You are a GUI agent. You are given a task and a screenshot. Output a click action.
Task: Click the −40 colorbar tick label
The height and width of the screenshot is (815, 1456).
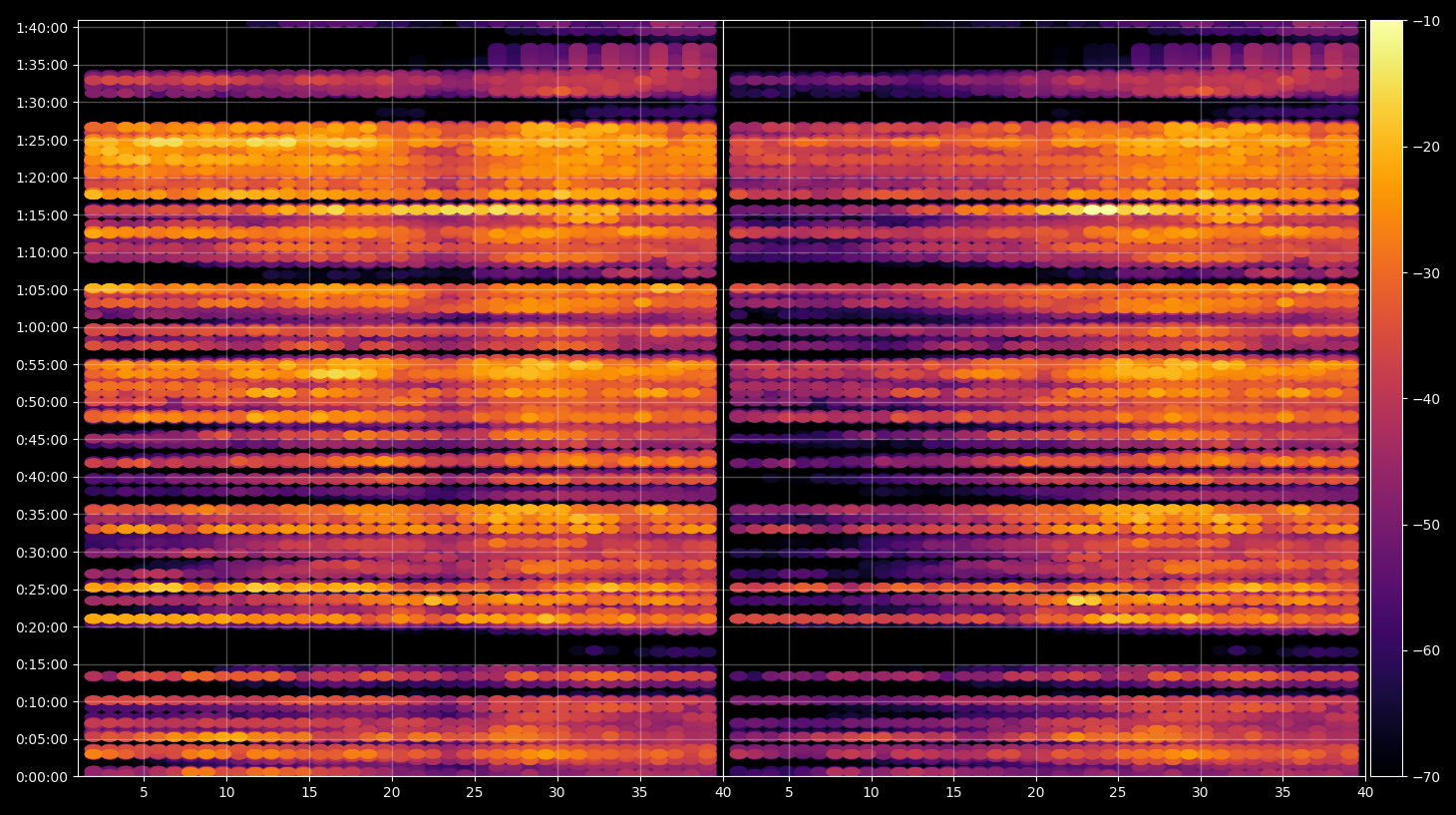coord(1426,399)
